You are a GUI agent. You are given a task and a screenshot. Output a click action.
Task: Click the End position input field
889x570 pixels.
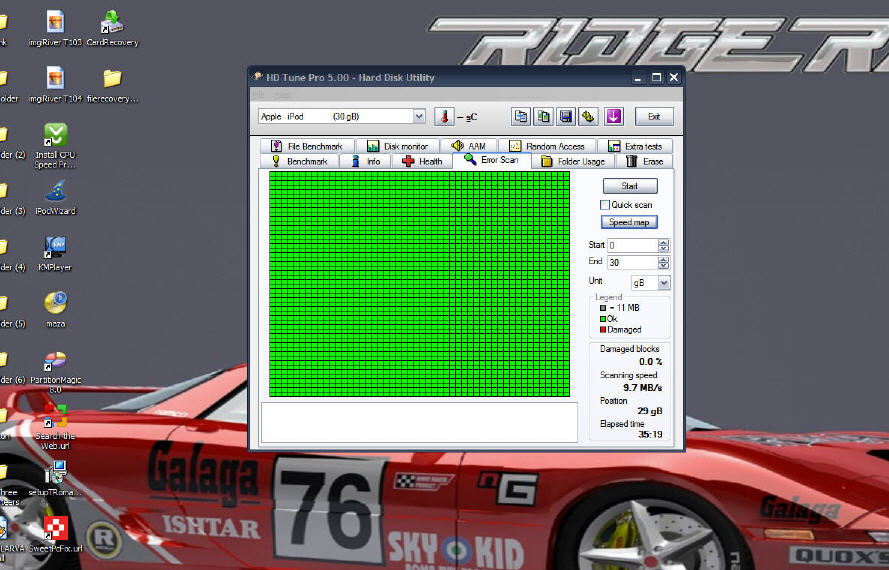tap(632, 263)
